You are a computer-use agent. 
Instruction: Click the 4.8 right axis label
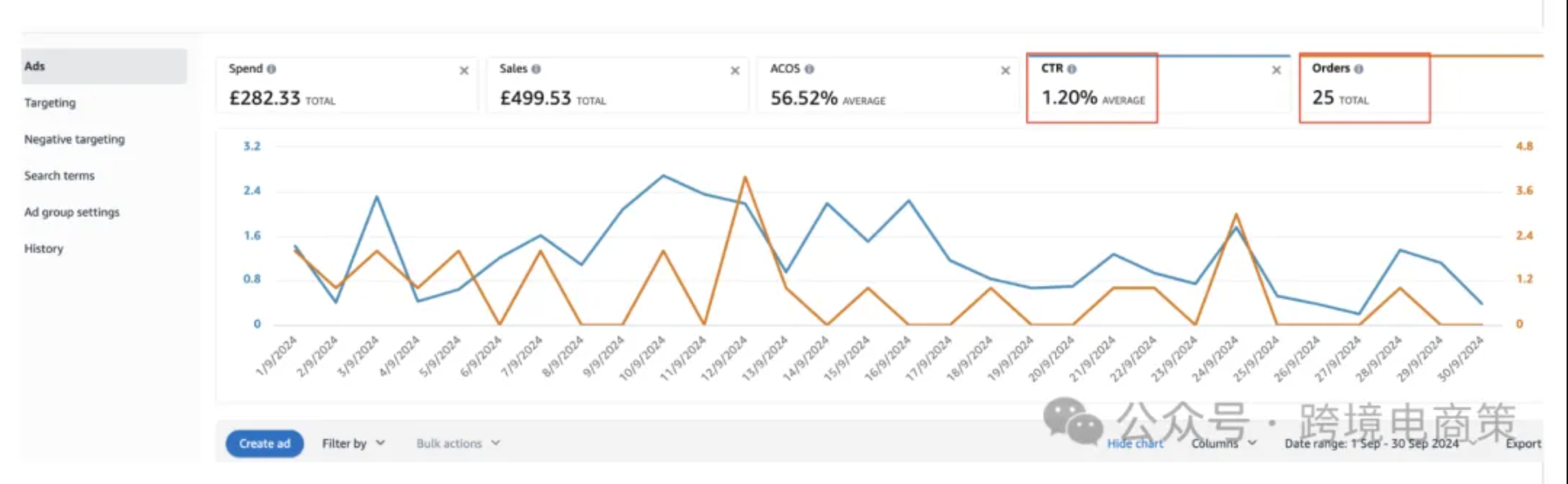click(1524, 146)
